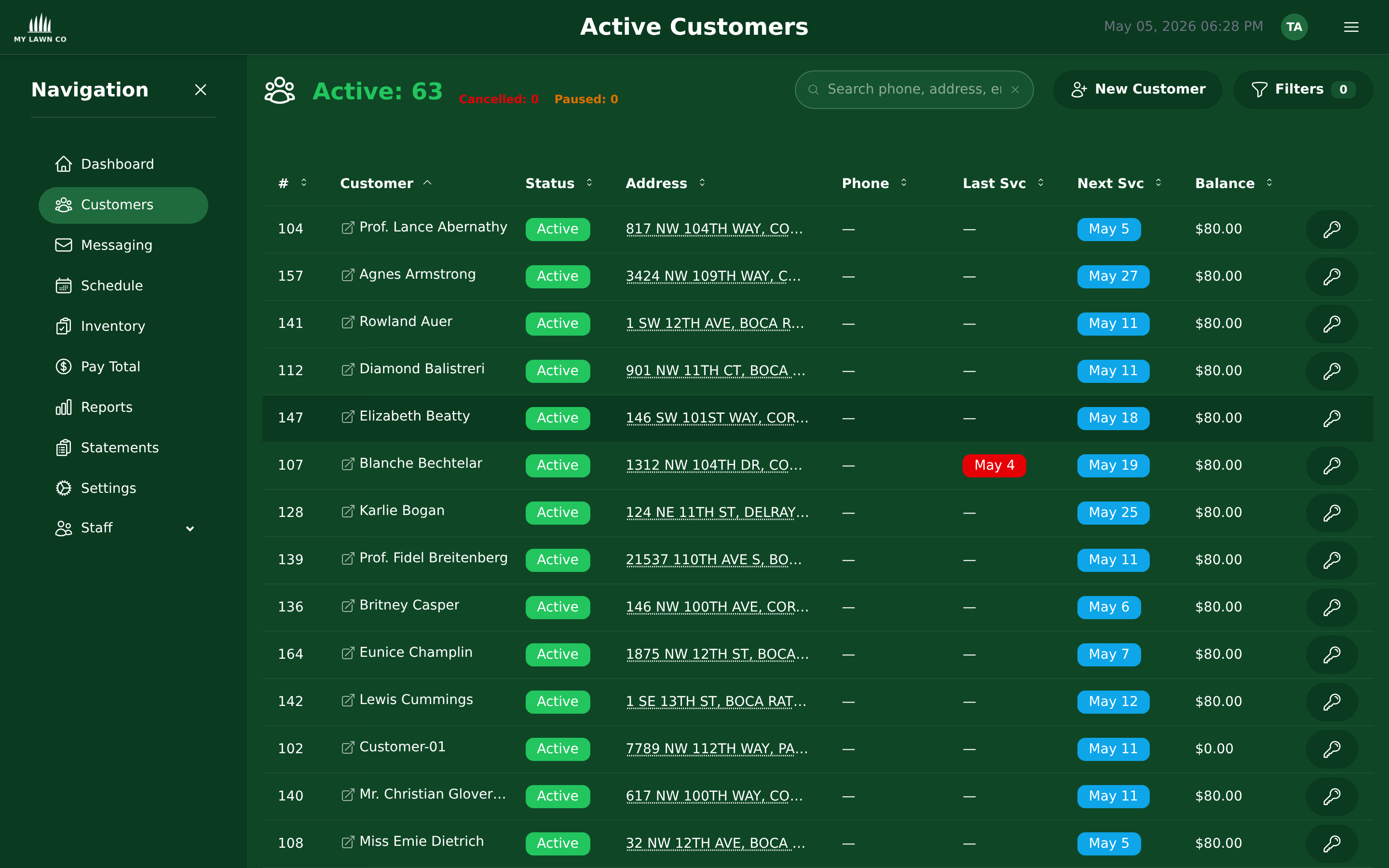Open Pay Total from the sidebar
1389x868 pixels.
click(123, 366)
